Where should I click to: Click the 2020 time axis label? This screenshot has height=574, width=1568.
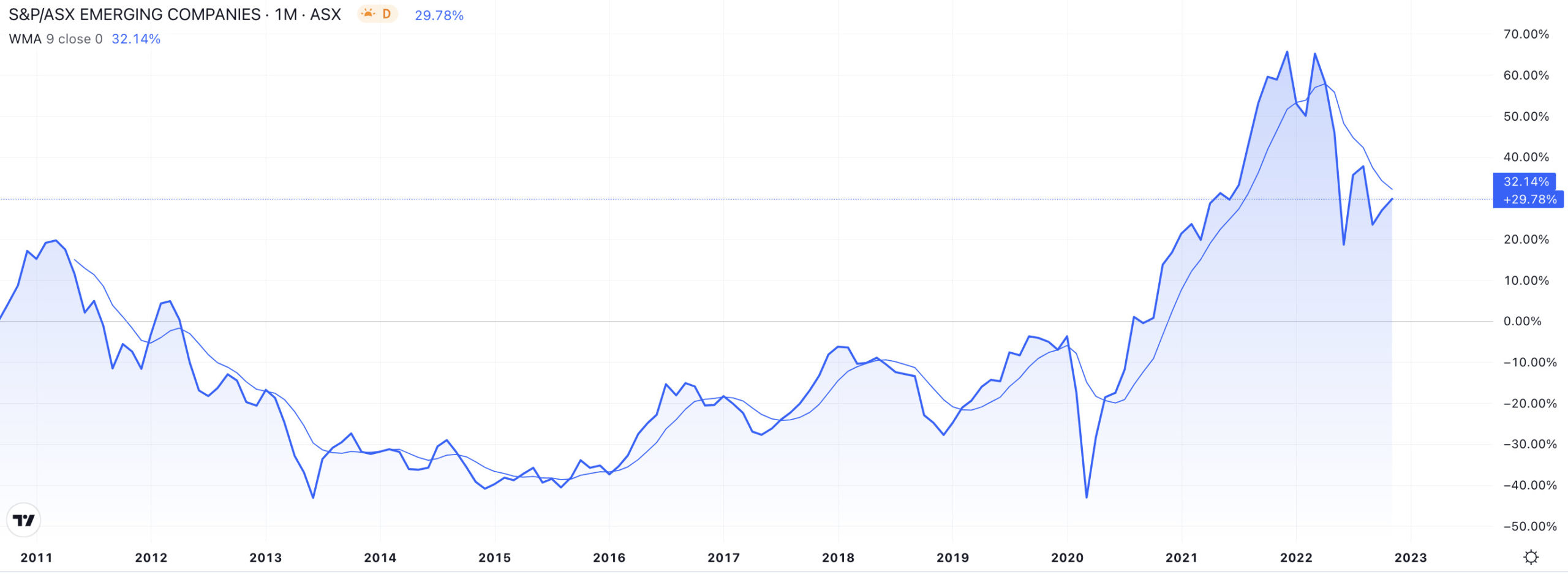(1068, 557)
